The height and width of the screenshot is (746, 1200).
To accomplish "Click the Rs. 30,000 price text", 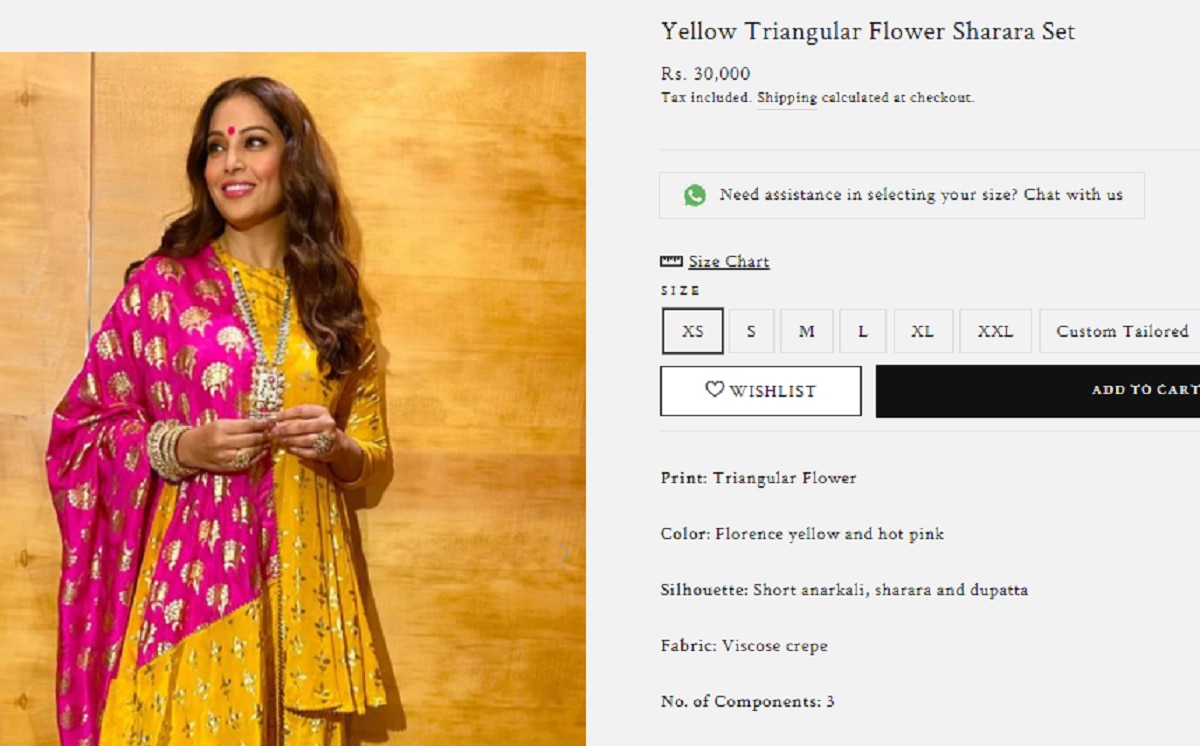I will coord(705,74).
